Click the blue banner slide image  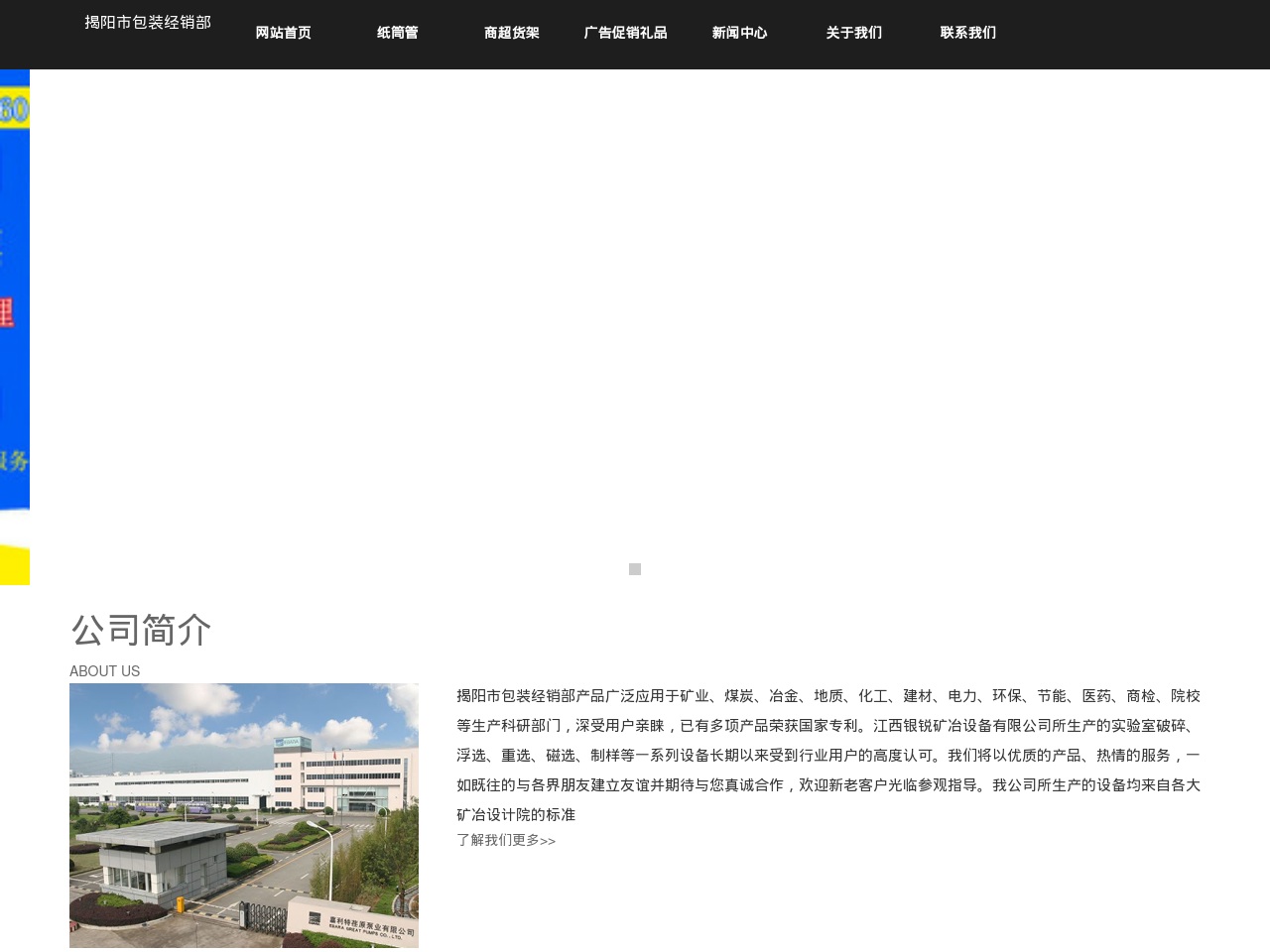pos(15,327)
